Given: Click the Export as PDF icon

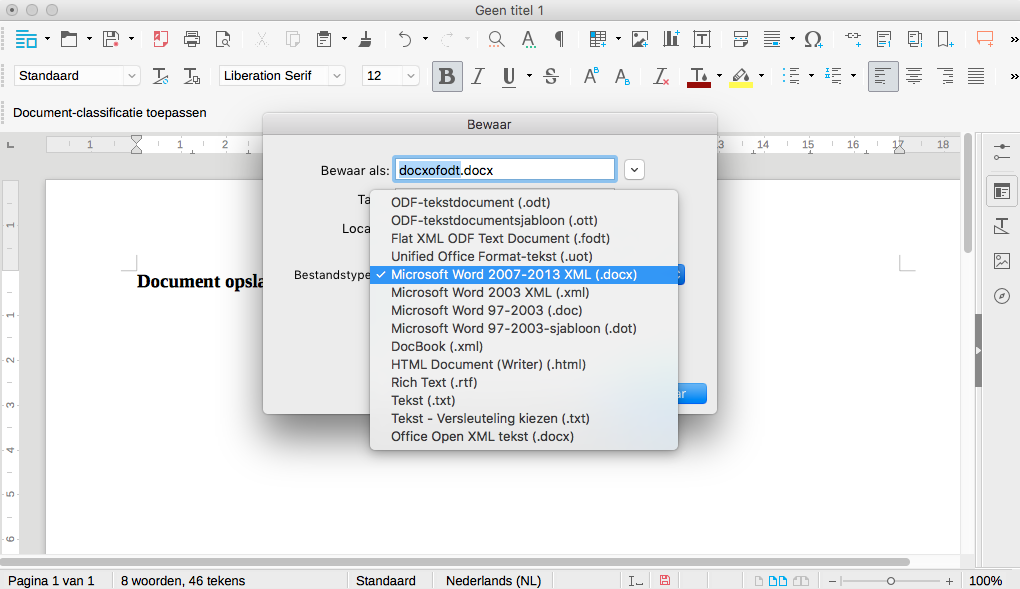Looking at the screenshot, I should click(161, 39).
